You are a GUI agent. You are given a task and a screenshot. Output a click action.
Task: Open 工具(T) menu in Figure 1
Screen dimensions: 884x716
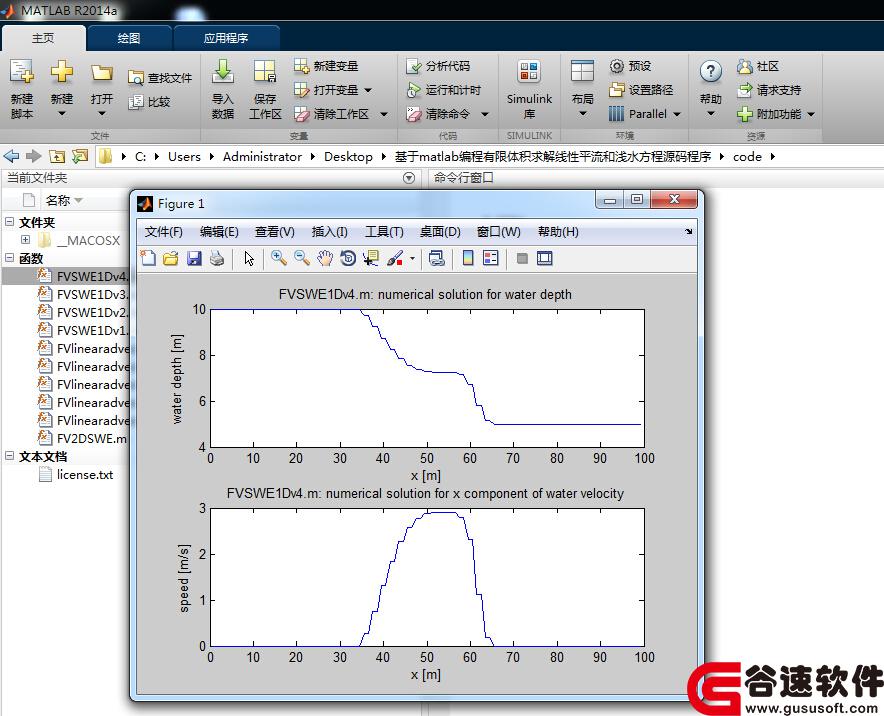pyautogui.click(x=384, y=232)
